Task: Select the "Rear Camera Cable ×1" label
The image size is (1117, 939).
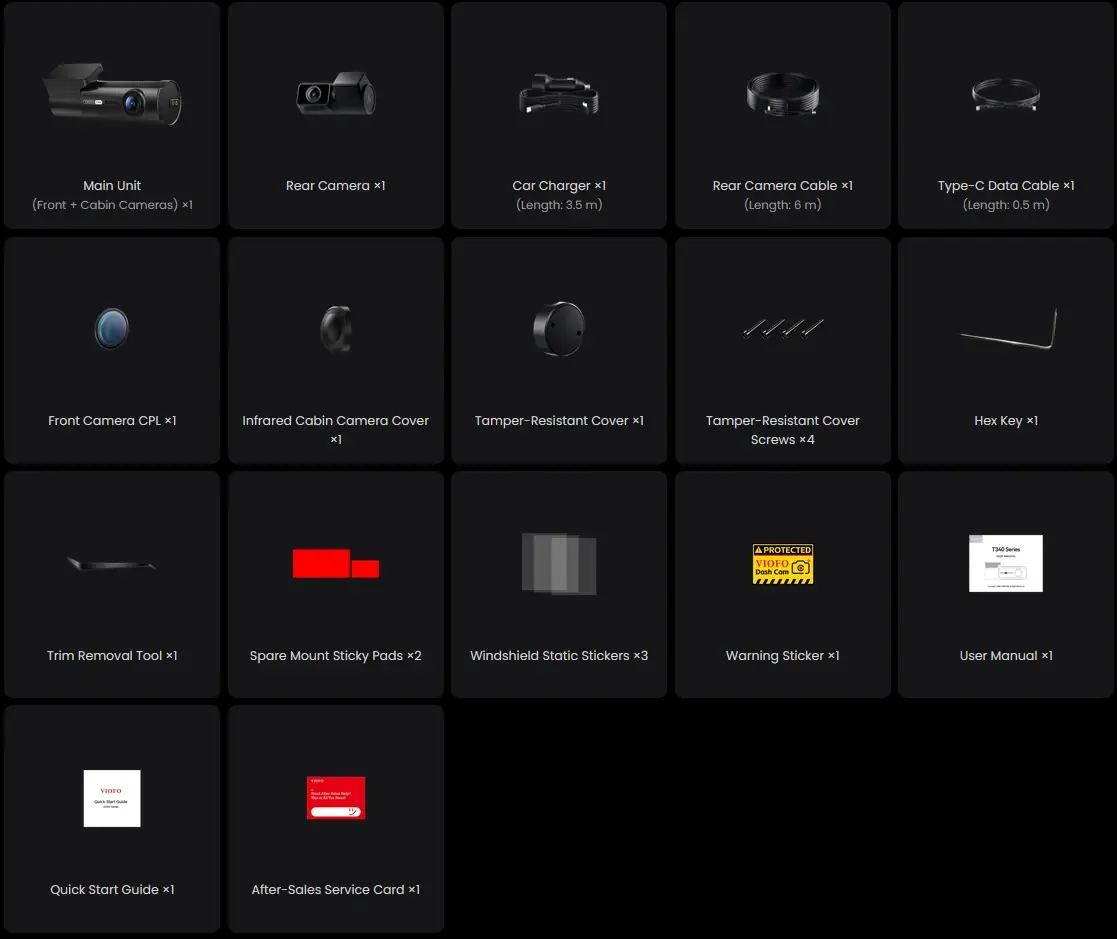Action: (783, 185)
